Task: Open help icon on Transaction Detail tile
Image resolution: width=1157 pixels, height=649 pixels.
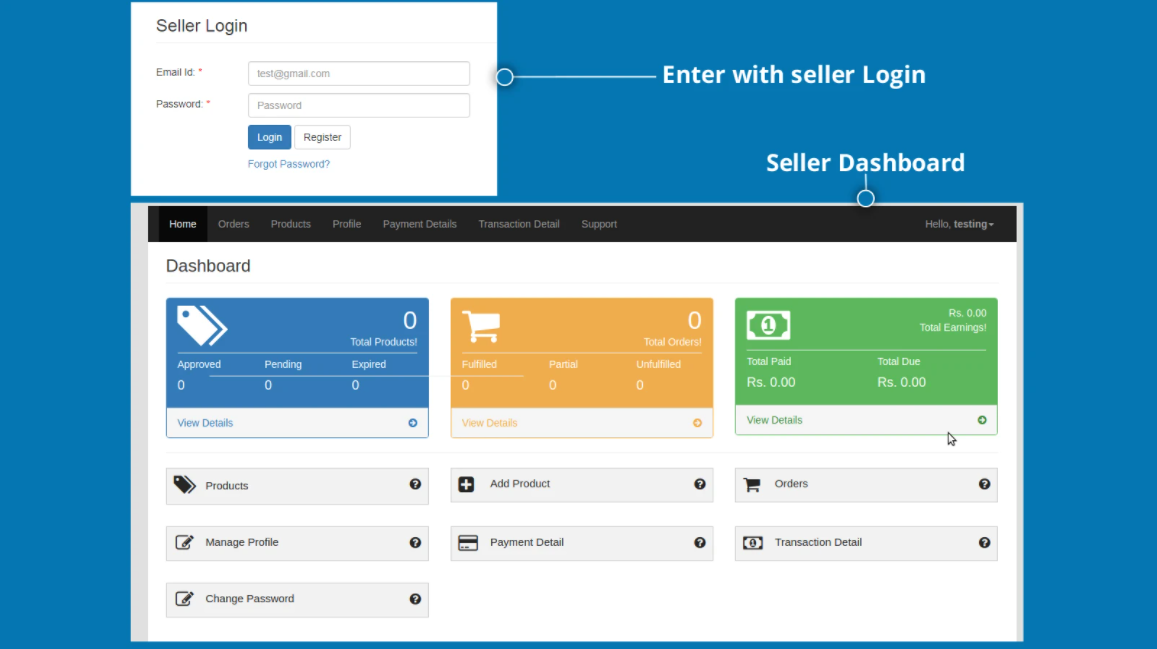Action: [x=984, y=542]
